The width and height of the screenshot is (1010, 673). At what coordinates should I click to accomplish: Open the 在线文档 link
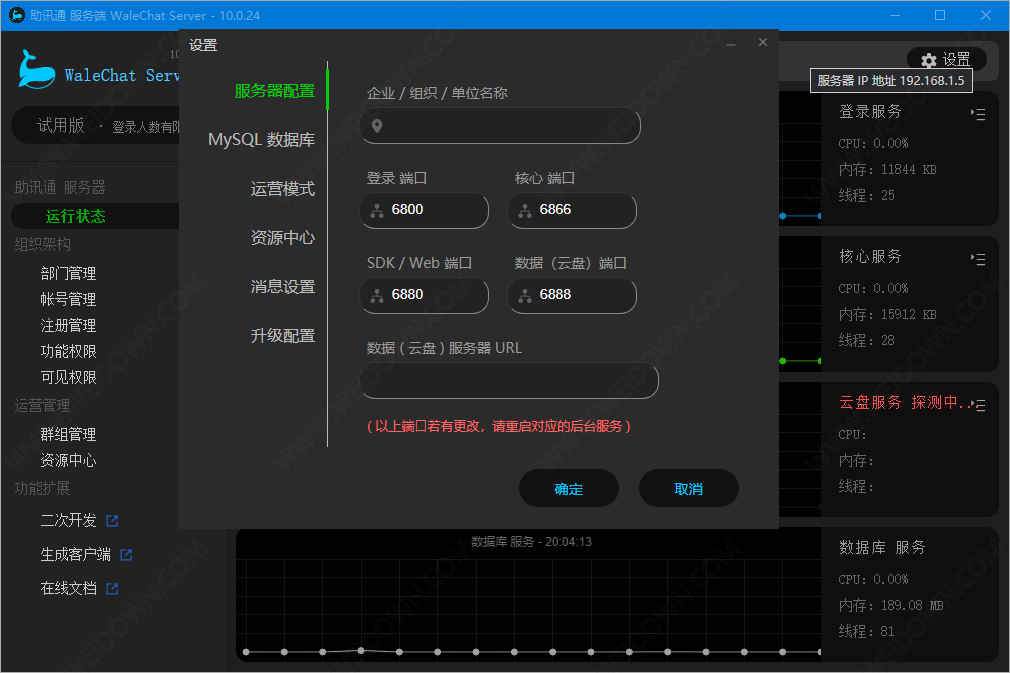pos(68,589)
